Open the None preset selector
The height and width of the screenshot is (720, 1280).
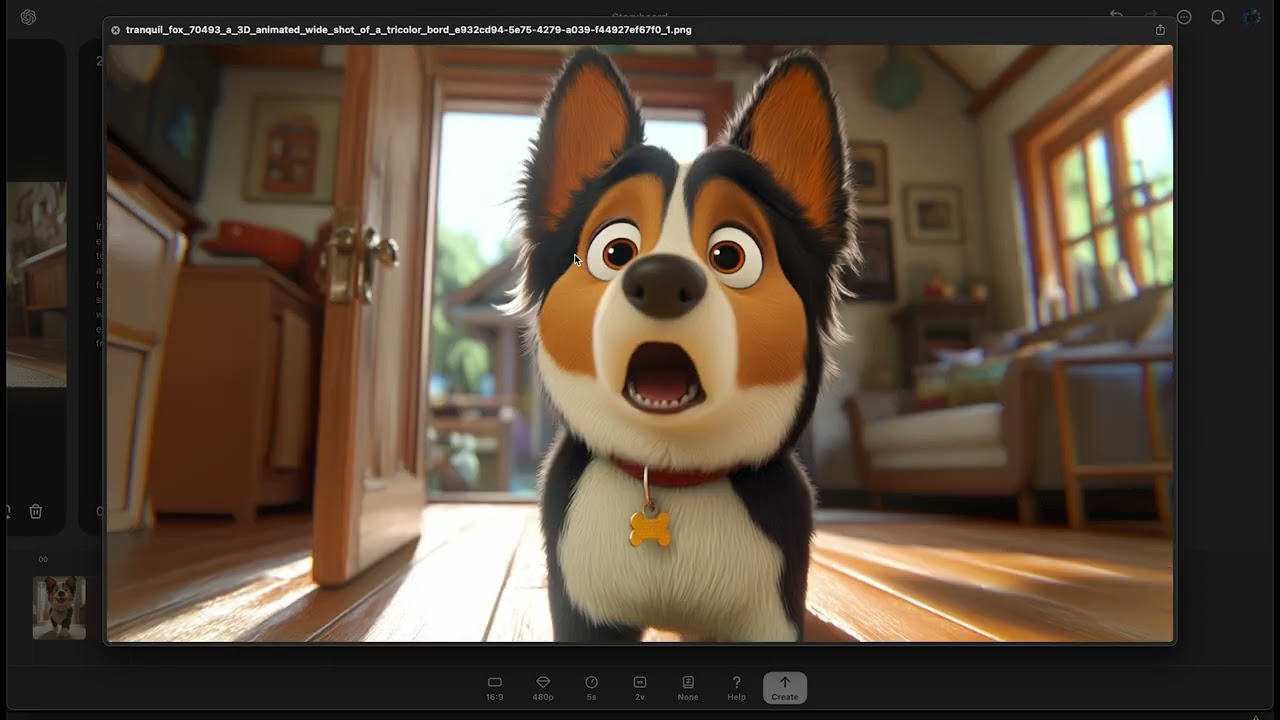coord(688,688)
